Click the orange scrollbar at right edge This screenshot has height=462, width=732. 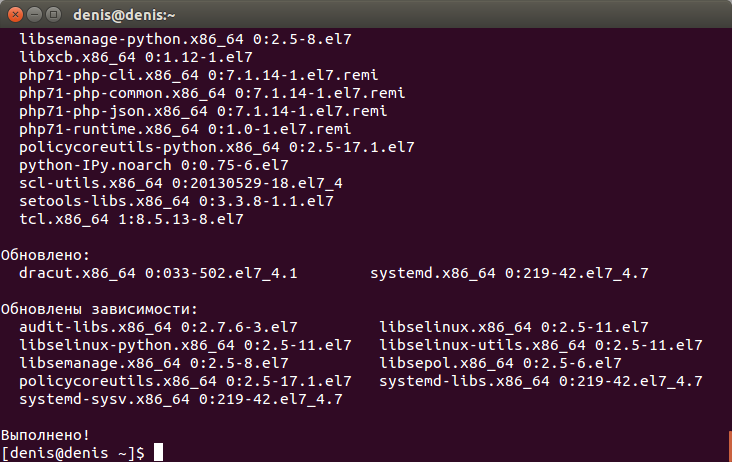point(730,446)
